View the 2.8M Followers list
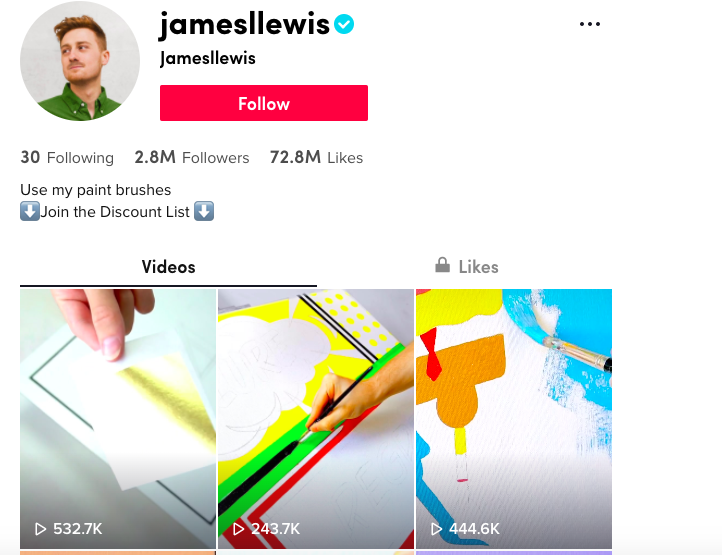 [x=192, y=158]
